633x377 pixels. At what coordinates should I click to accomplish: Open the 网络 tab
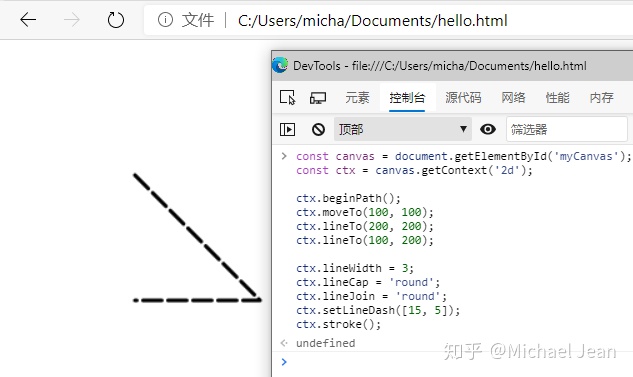[513, 98]
